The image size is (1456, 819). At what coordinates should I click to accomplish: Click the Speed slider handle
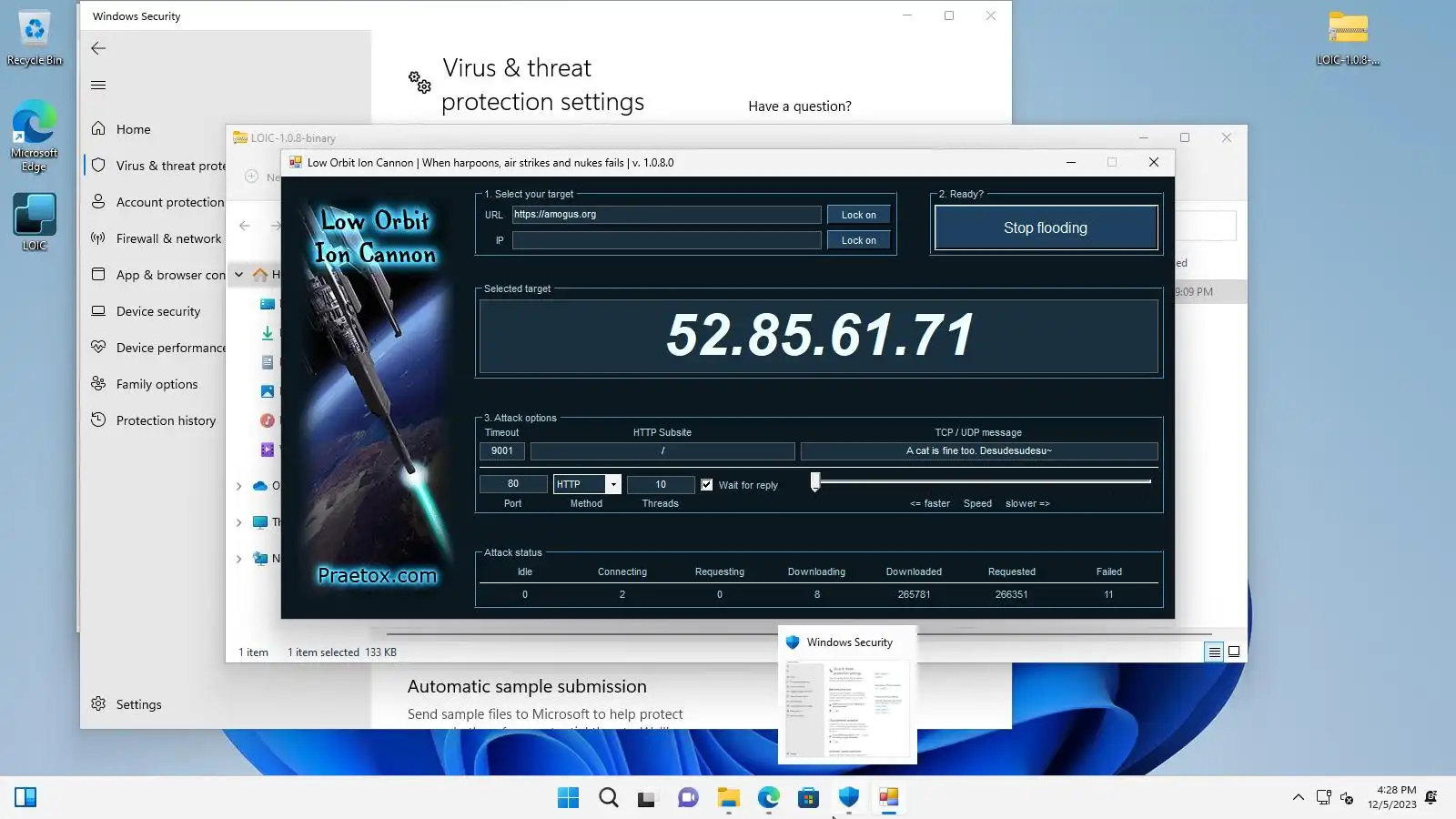pos(815,481)
